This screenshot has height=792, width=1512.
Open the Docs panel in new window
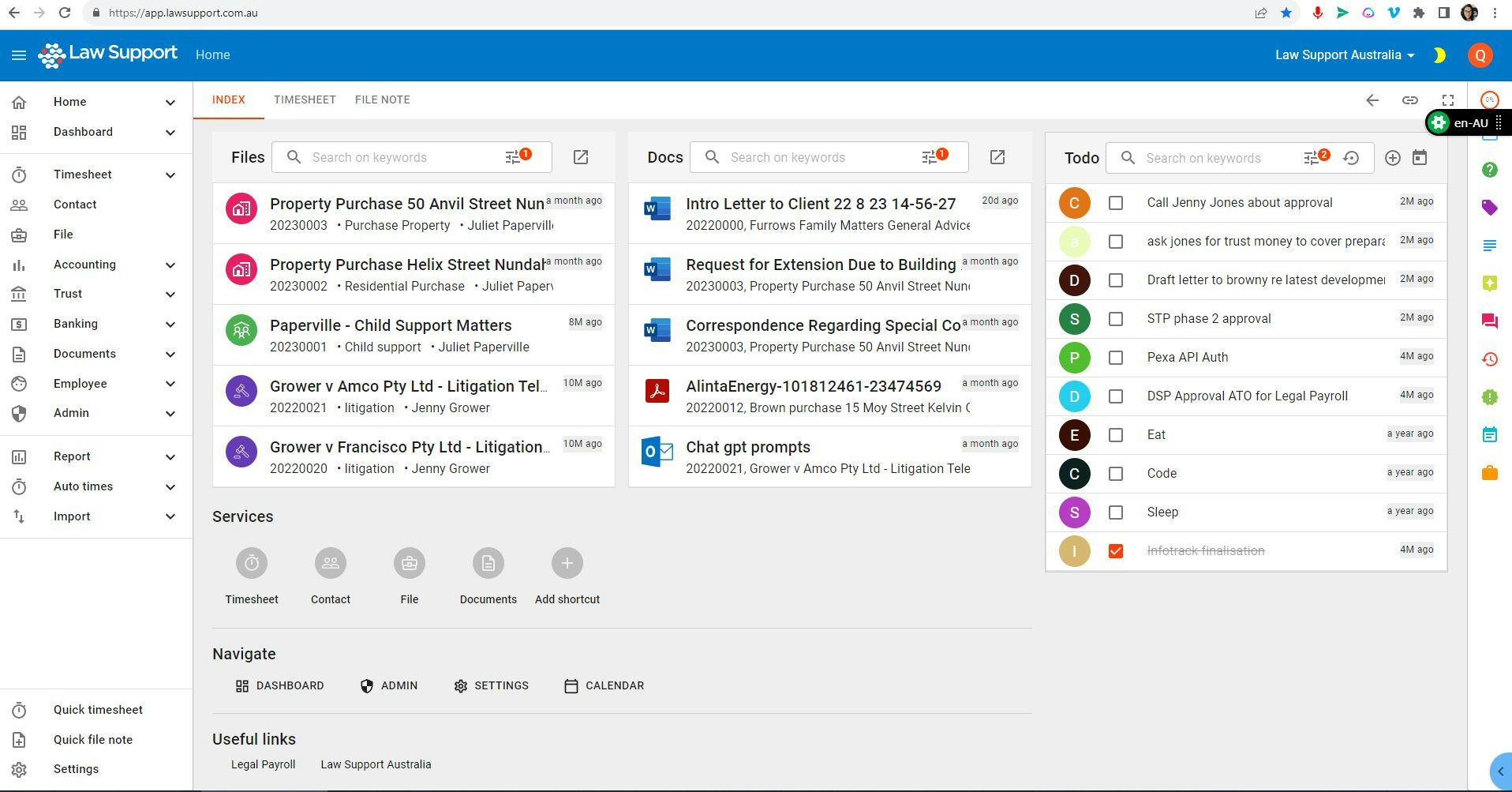click(997, 157)
